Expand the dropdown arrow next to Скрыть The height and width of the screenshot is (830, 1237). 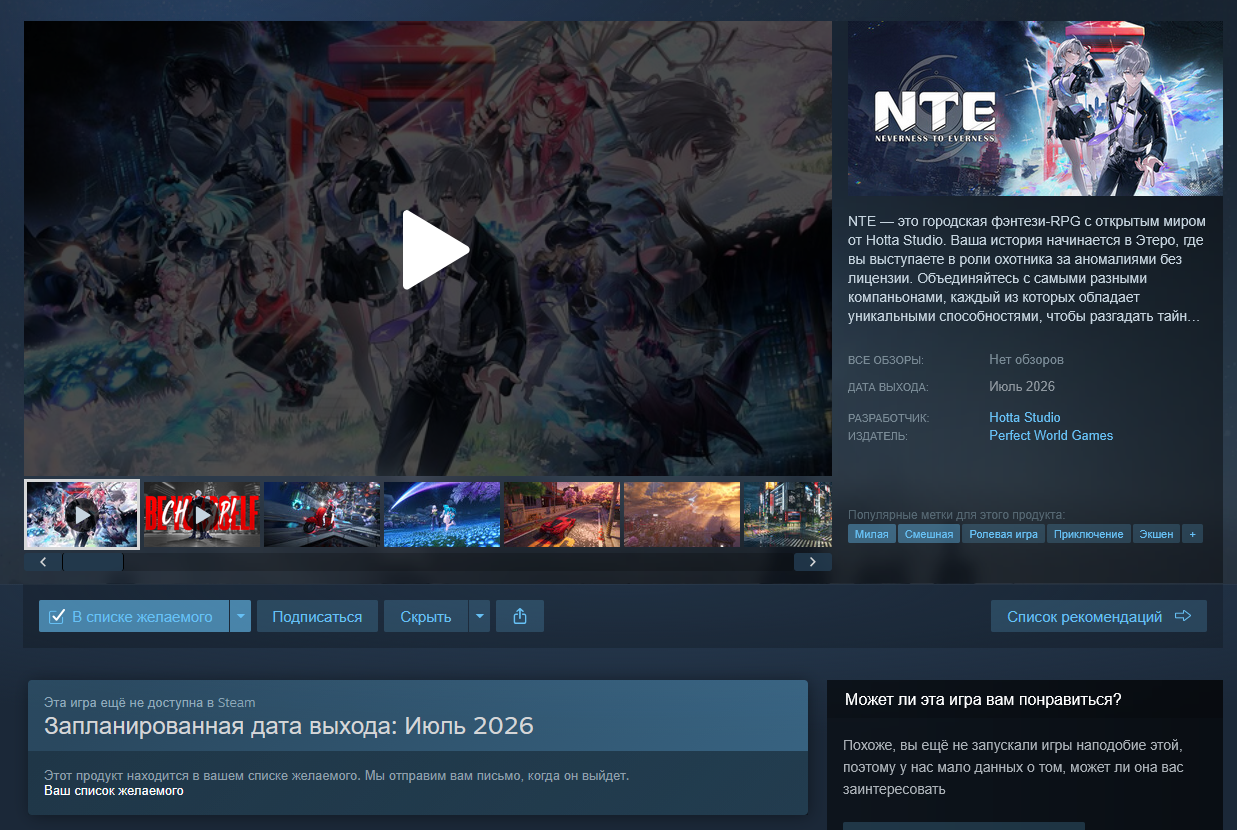point(480,616)
